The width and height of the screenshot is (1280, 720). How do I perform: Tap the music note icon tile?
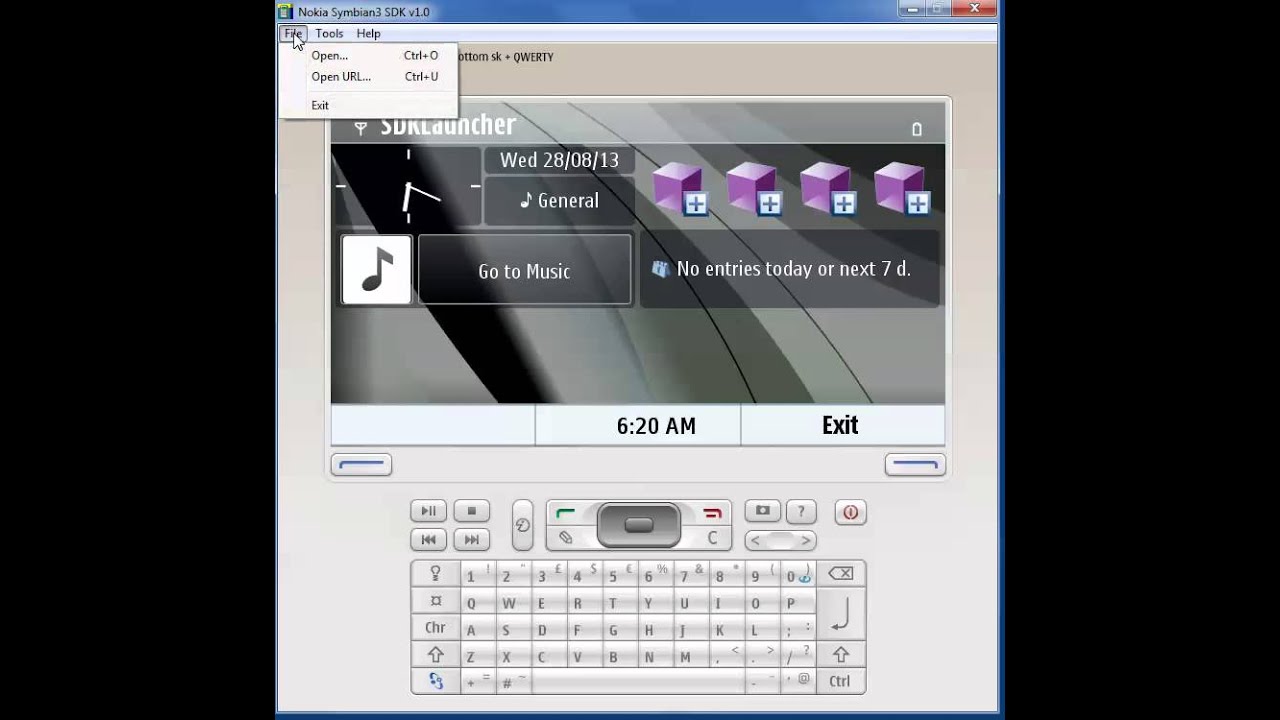click(x=376, y=270)
